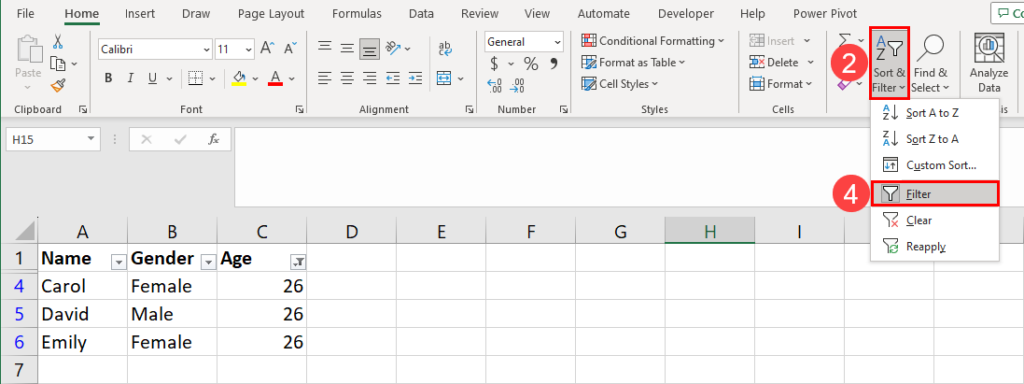Viewport: 1024px width, 384px height.
Task: Choose Reapply in the menu
Action: (934, 247)
